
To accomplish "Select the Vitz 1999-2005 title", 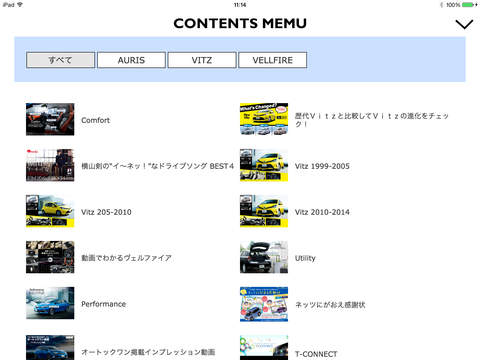I will [x=322, y=166].
